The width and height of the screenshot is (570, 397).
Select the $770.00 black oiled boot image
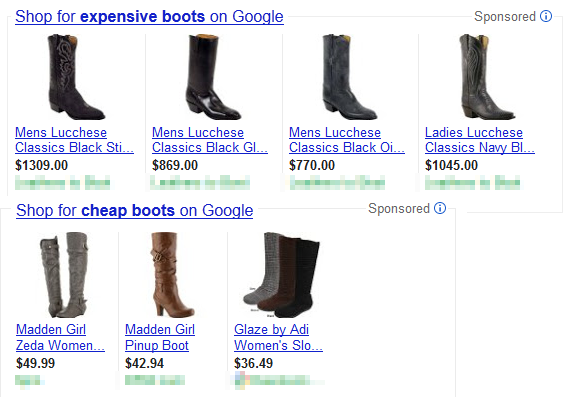350,77
